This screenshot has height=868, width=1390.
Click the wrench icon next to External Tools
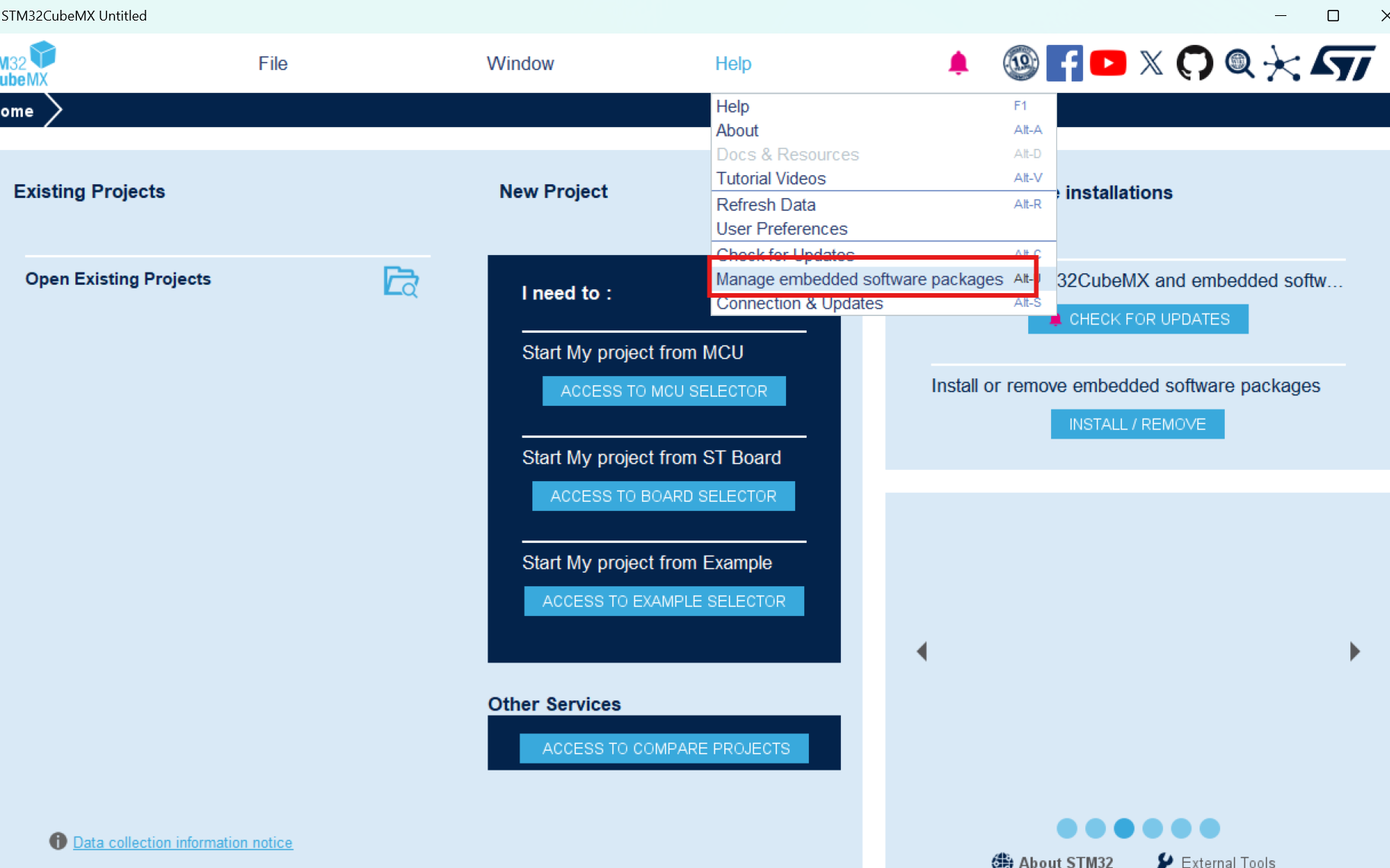(x=1165, y=861)
